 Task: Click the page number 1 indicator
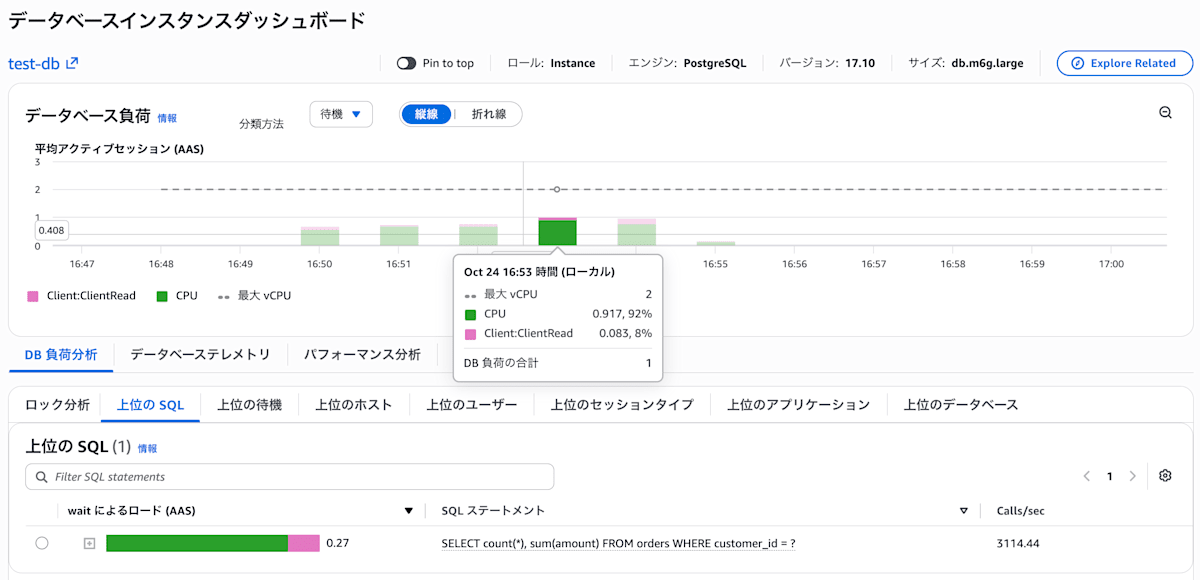1109,476
